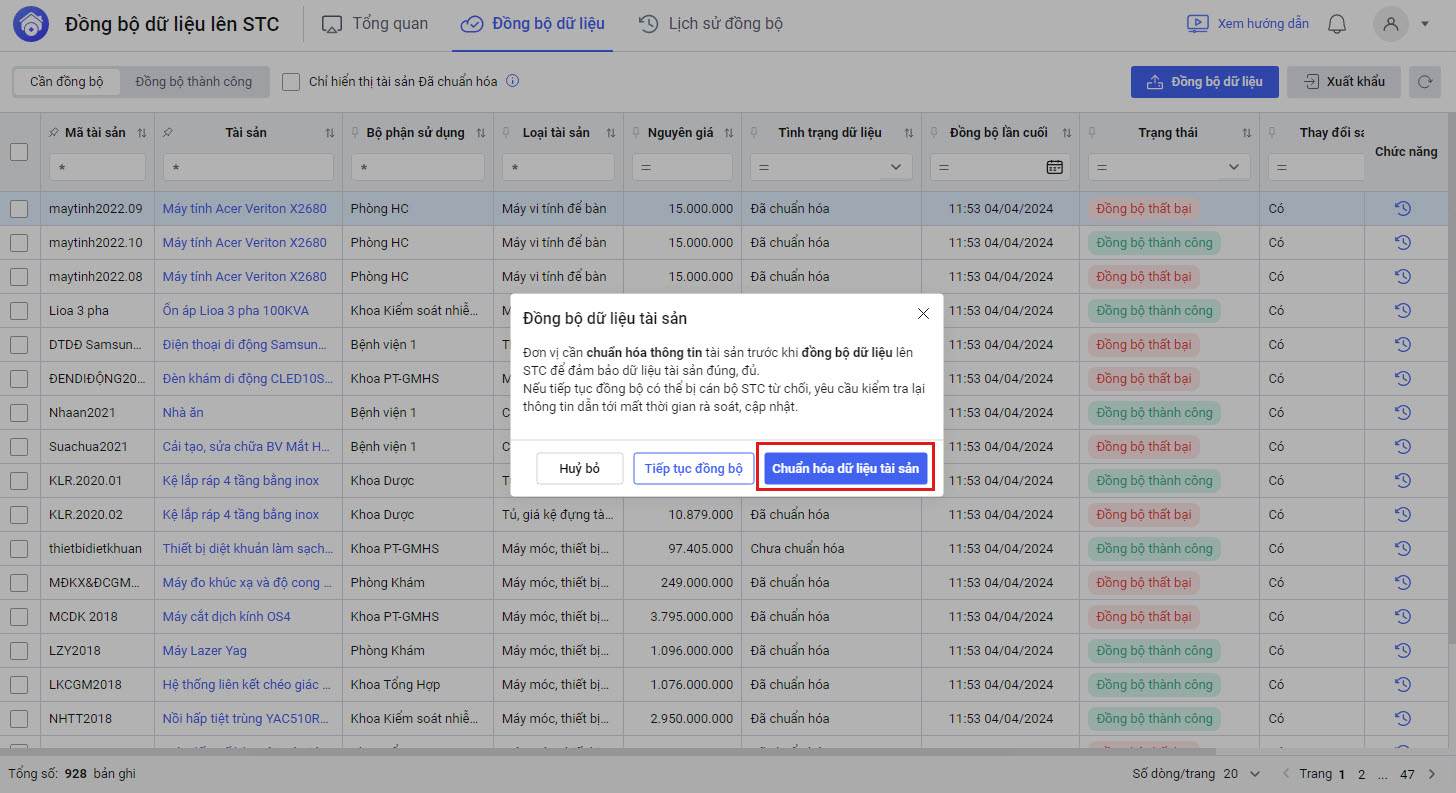
Task: Click sort icon on Nguyên giá column
Action: [729, 133]
